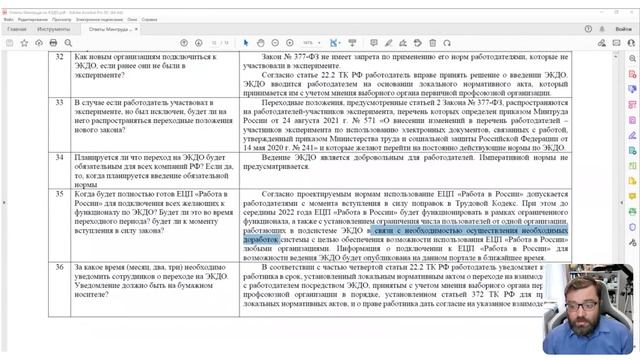Open the blue Combine Files tool in the right pane

(x=632, y=89)
